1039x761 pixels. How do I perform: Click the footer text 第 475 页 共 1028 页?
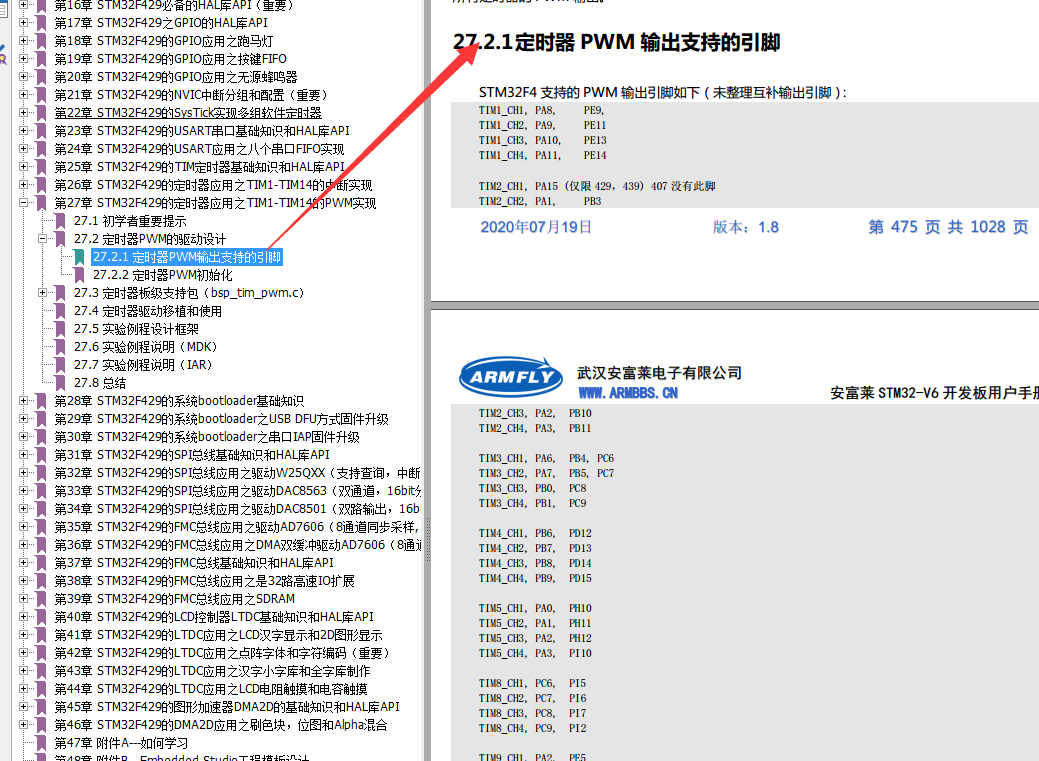(948, 227)
